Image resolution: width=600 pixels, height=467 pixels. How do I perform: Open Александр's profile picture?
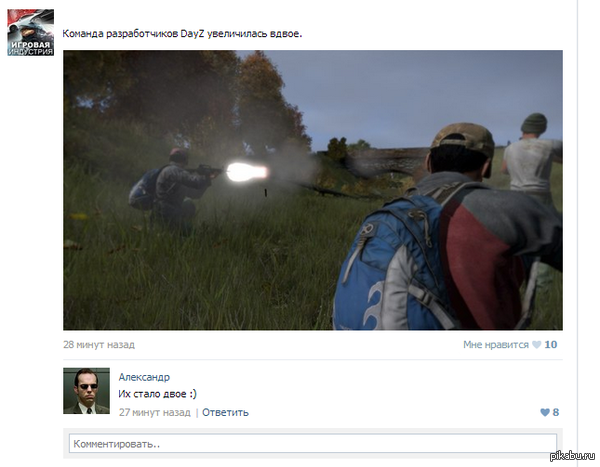[86, 391]
